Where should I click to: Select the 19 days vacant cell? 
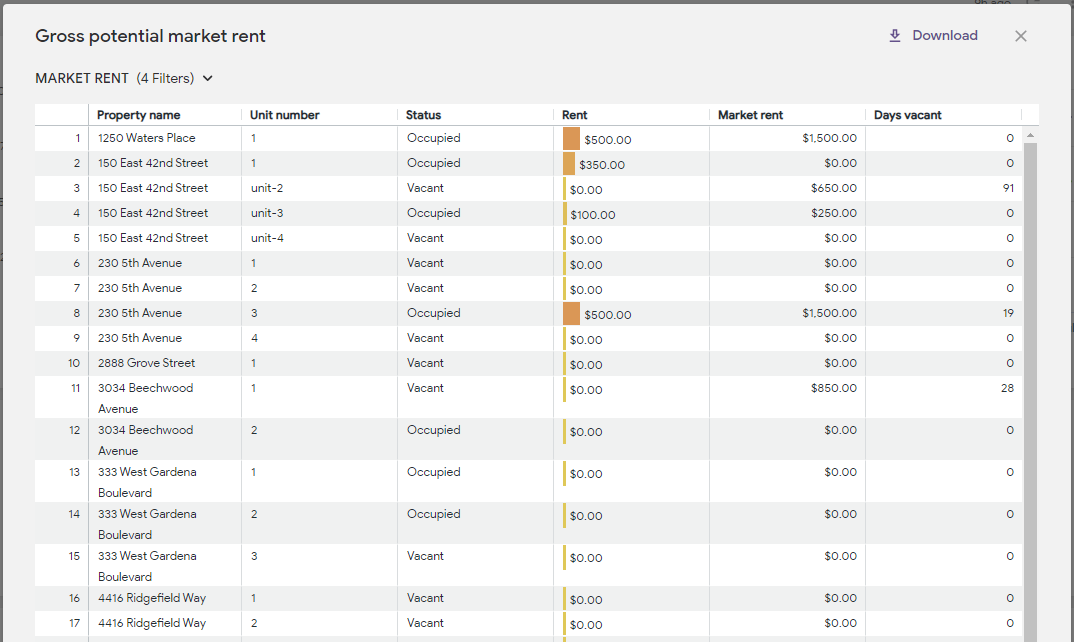(944, 313)
